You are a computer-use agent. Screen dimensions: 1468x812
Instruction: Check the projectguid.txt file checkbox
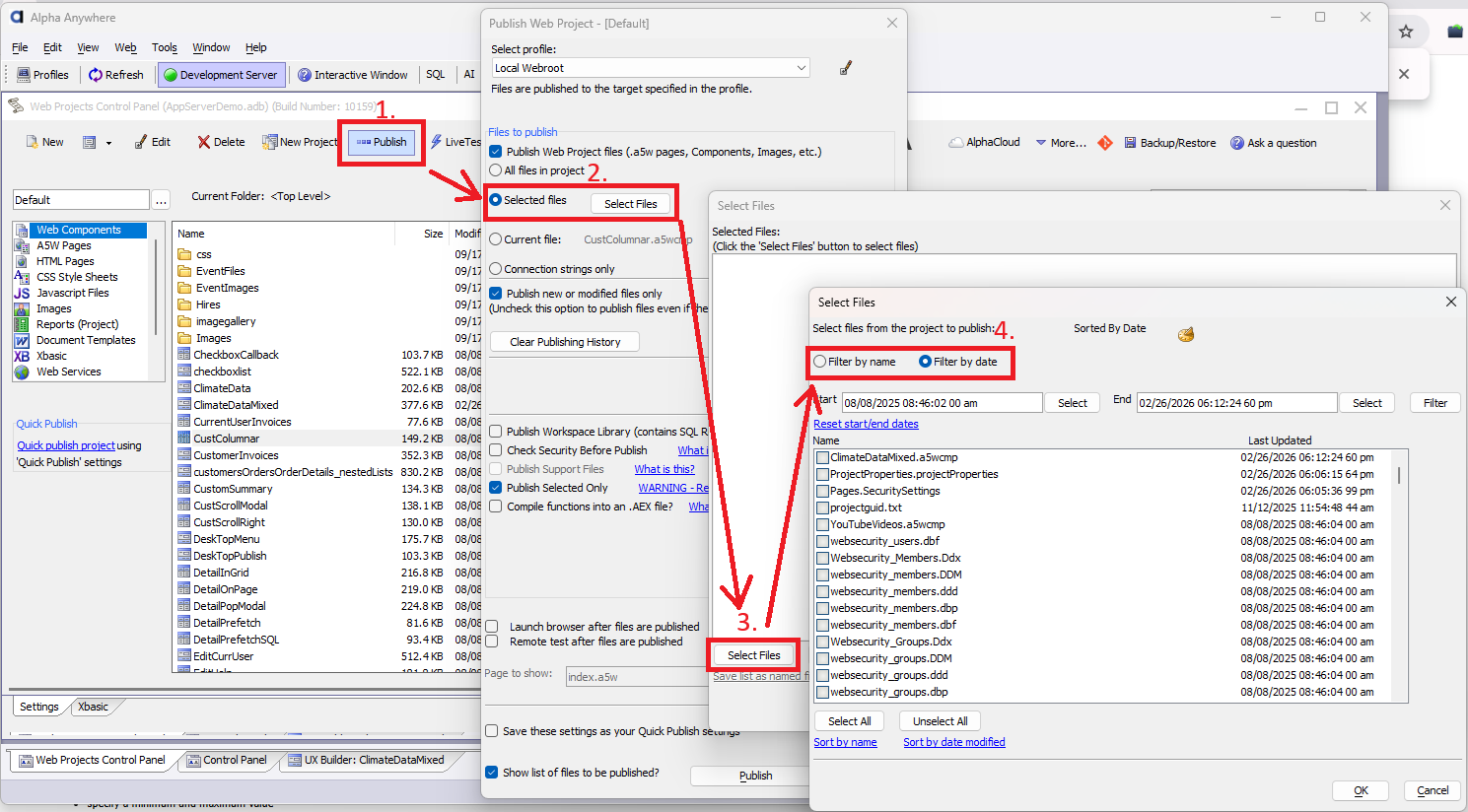pos(822,507)
